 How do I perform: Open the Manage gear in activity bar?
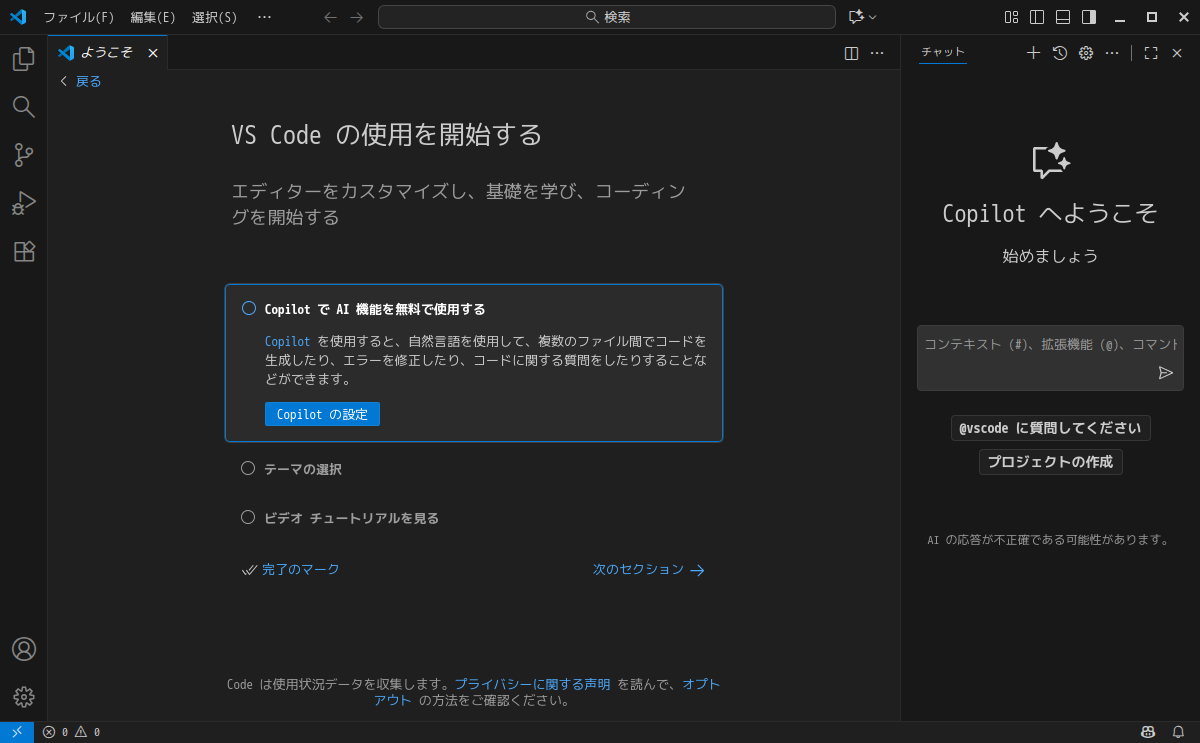pyautogui.click(x=23, y=697)
